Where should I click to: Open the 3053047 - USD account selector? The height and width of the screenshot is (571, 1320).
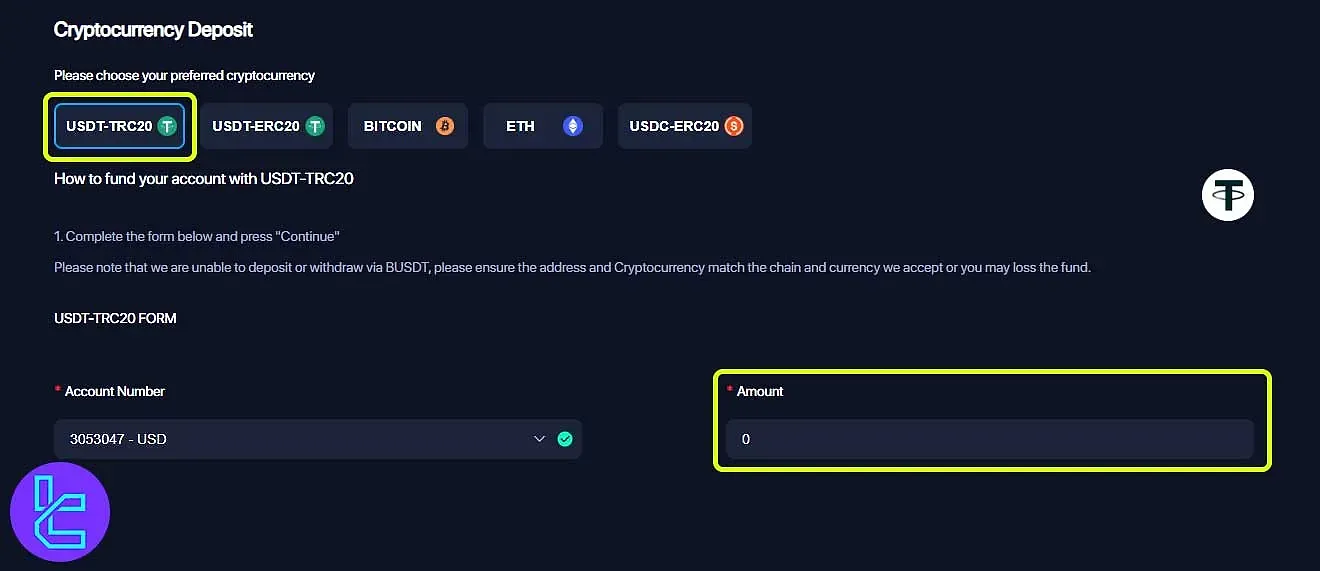pyautogui.click(x=318, y=439)
